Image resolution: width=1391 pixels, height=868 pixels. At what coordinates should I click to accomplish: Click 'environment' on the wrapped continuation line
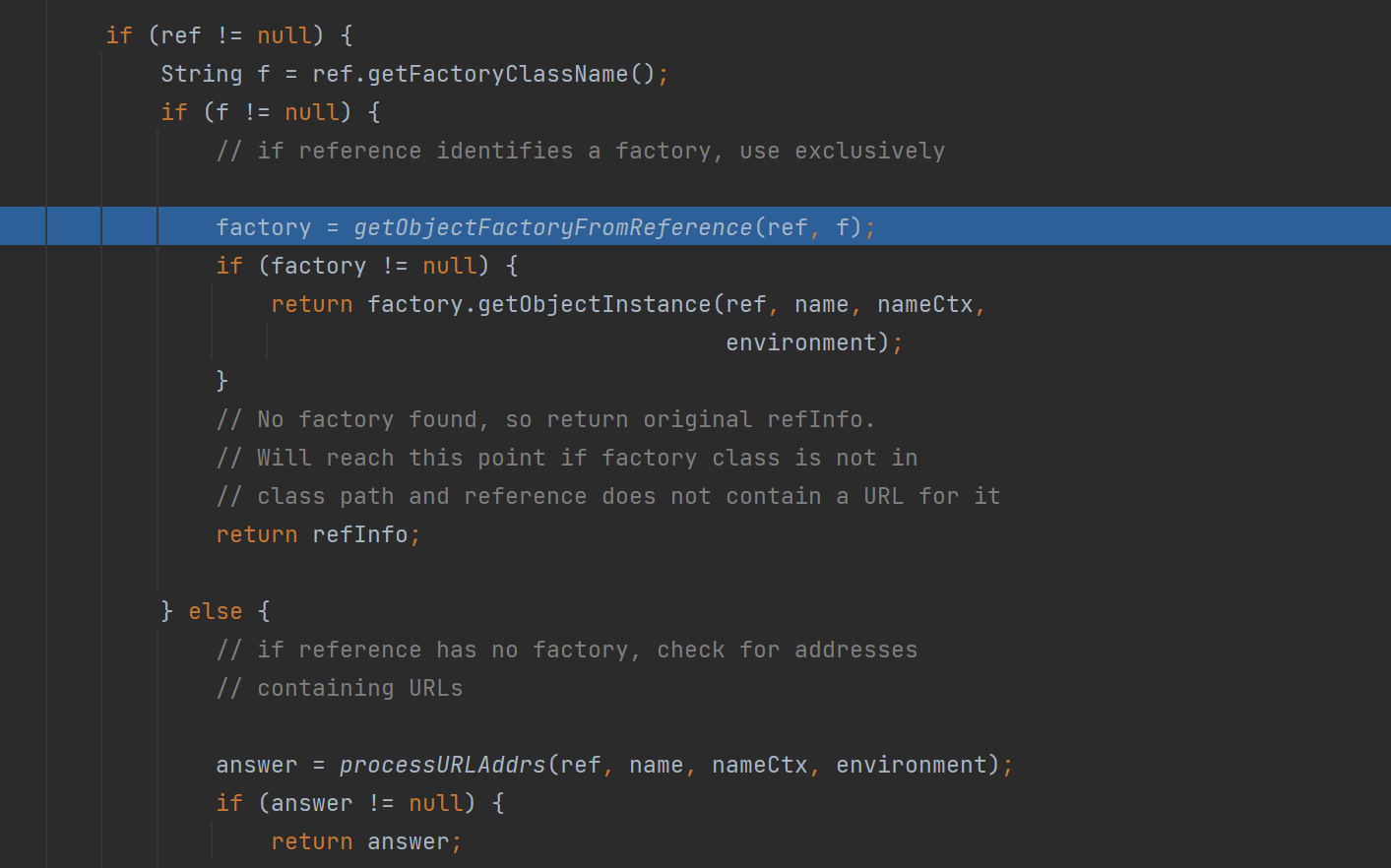point(800,342)
